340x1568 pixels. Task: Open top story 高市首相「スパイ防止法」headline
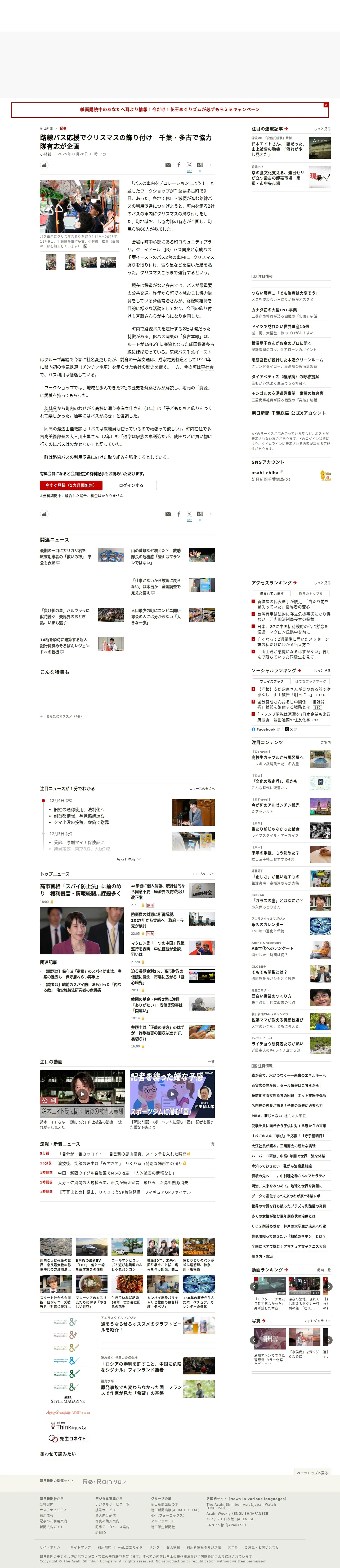(x=81, y=890)
